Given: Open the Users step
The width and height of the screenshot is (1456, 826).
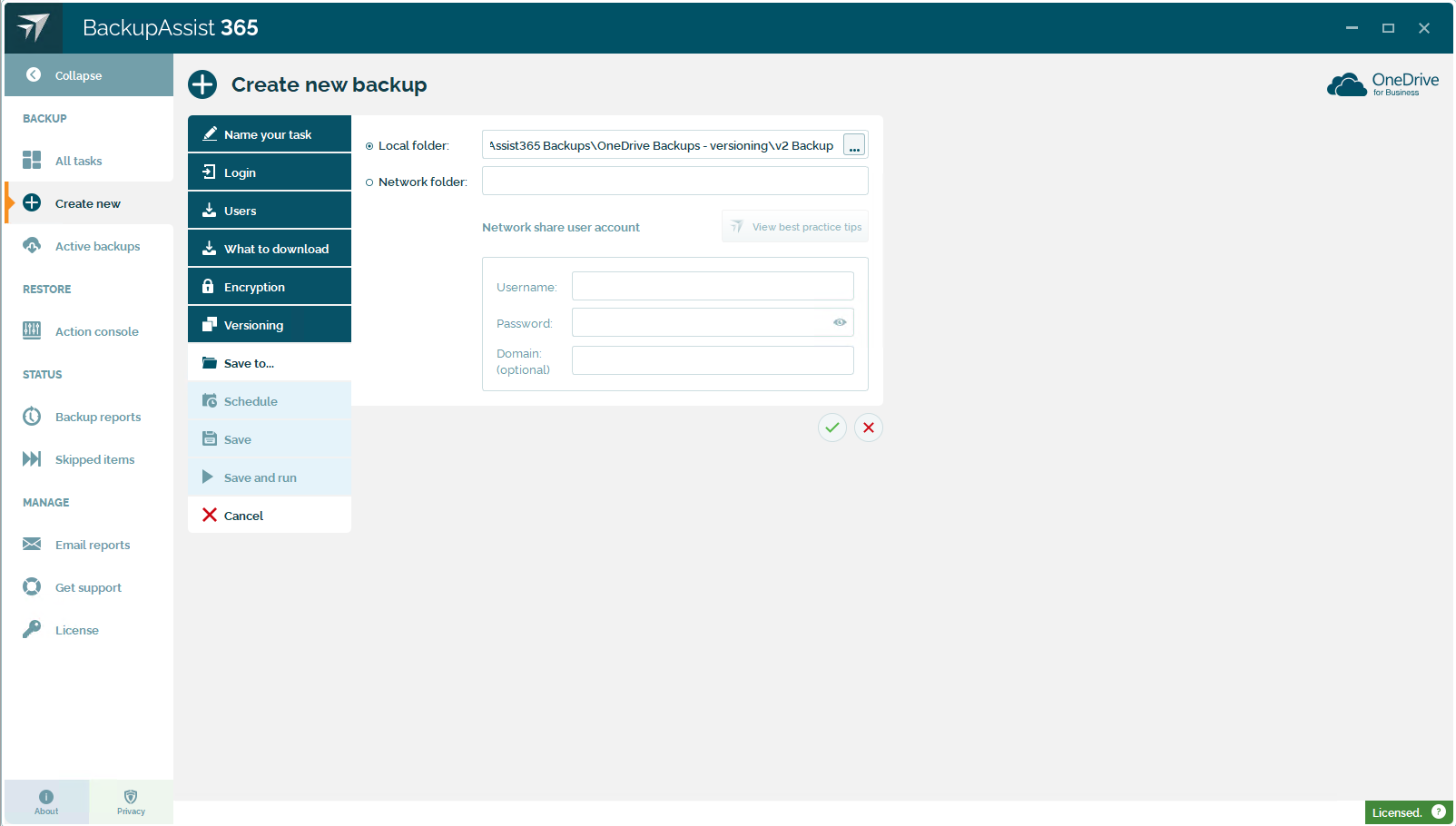Looking at the screenshot, I should (x=270, y=210).
